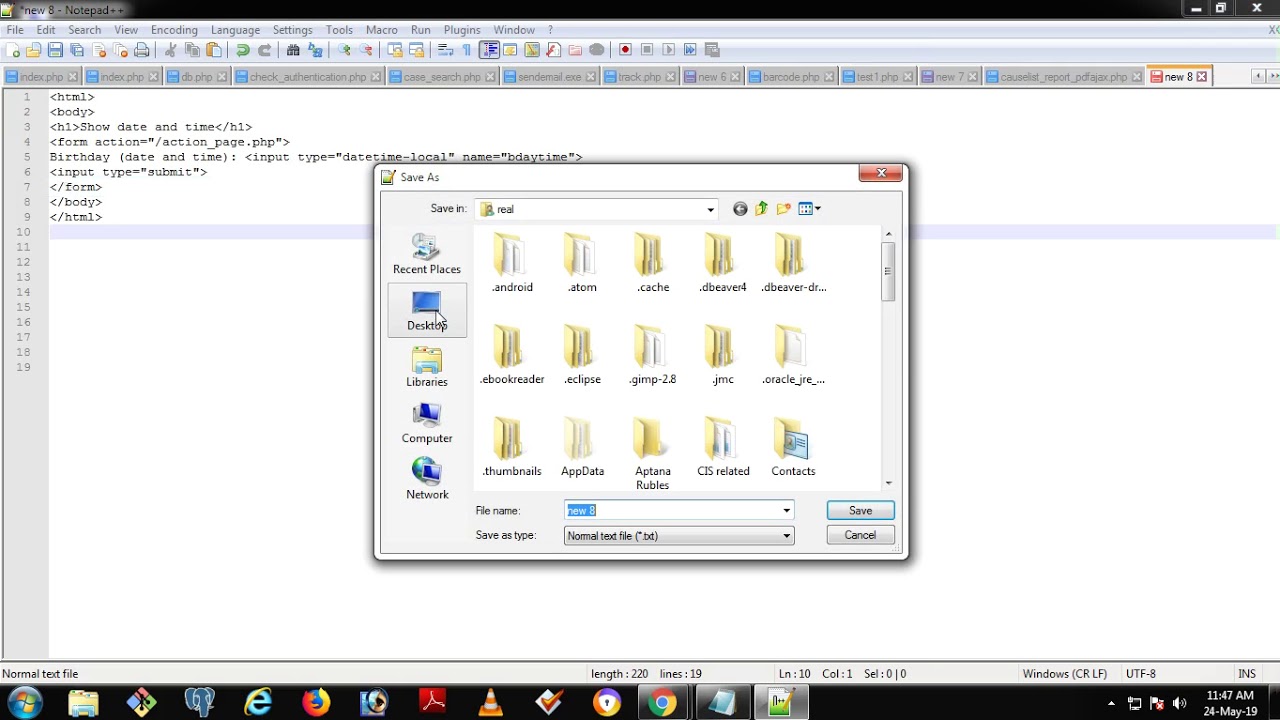This screenshot has height=720, width=1280.
Task: Switch to the barcode.php tab
Action: [x=791, y=77]
